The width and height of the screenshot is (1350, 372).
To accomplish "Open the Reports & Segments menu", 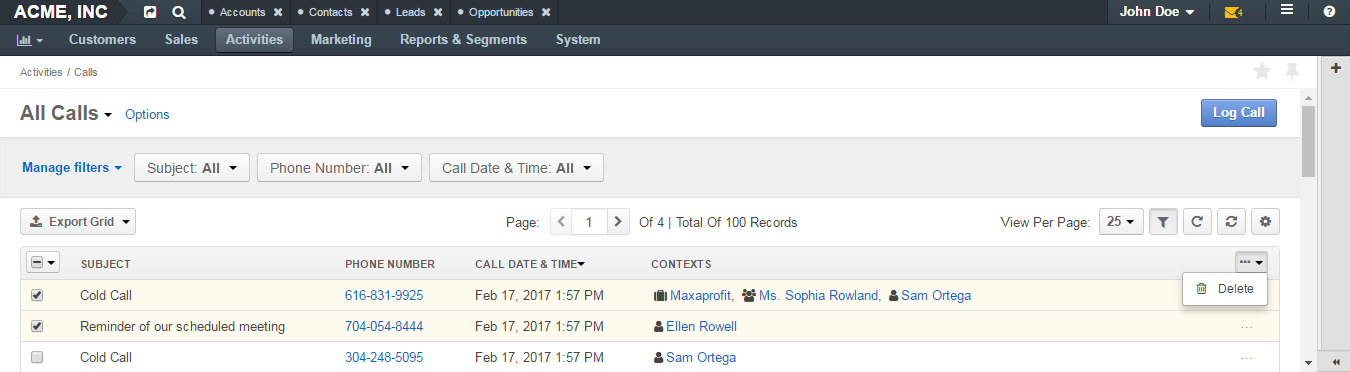I will (x=463, y=40).
